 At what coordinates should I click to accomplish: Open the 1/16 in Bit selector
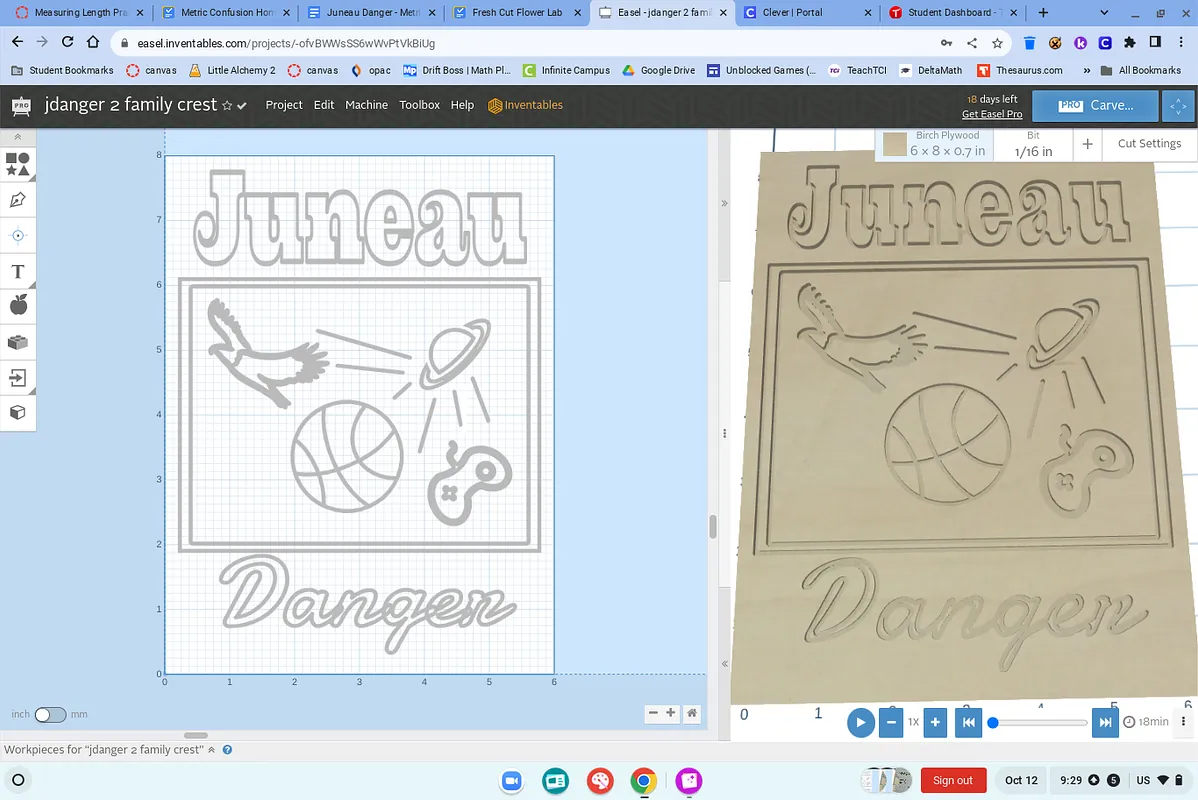pyautogui.click(x=1033, y=144)
